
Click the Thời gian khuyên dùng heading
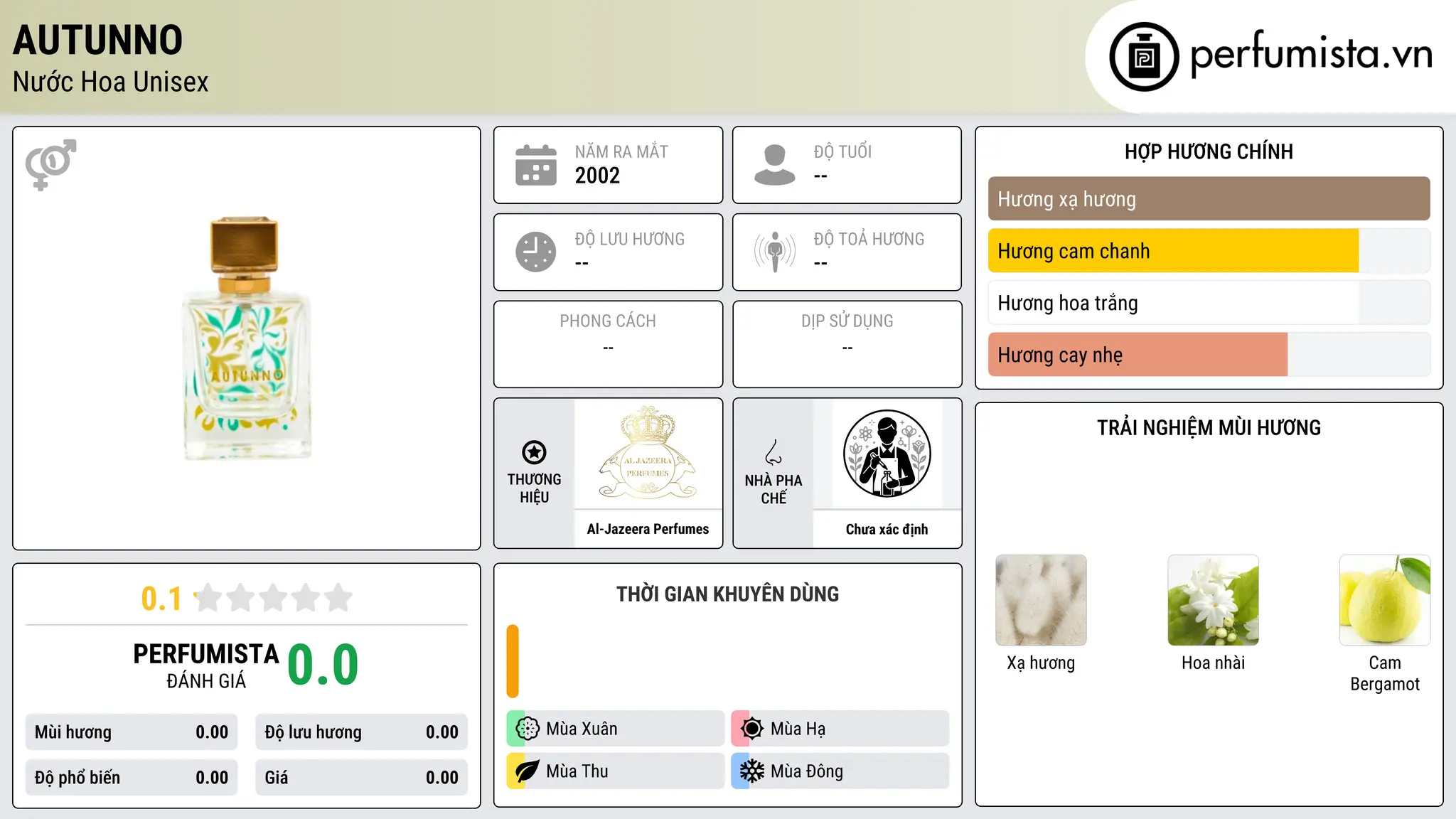pyautogui.click(x=727, y=594)
